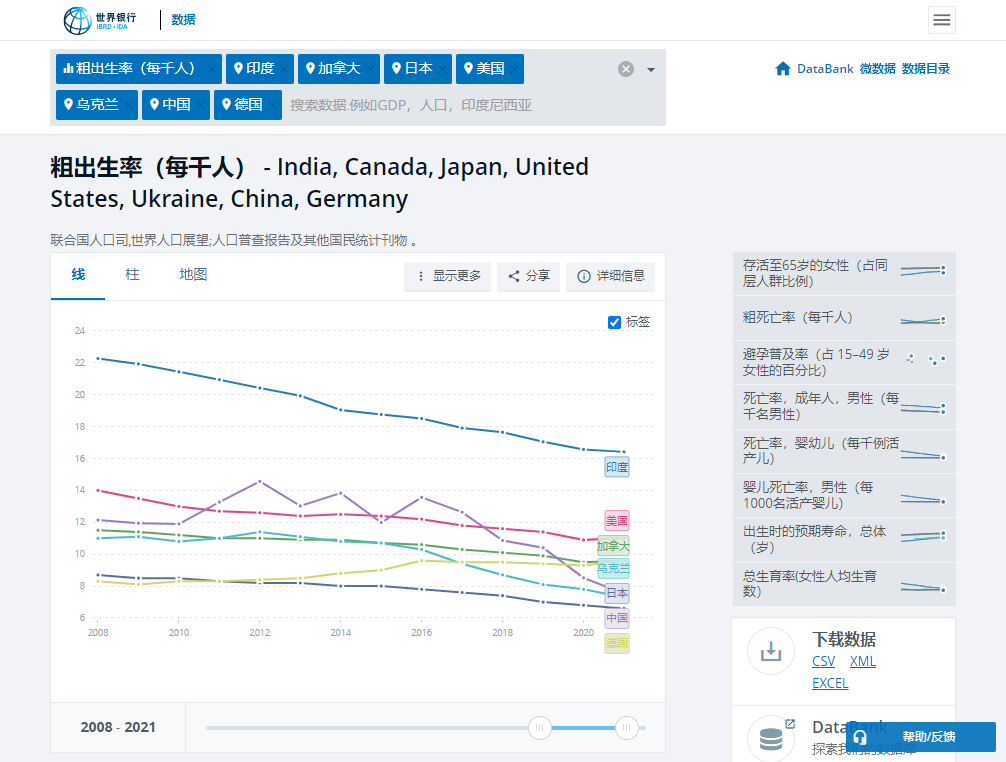Open the 详细信息 details button

tap(611, 276)
